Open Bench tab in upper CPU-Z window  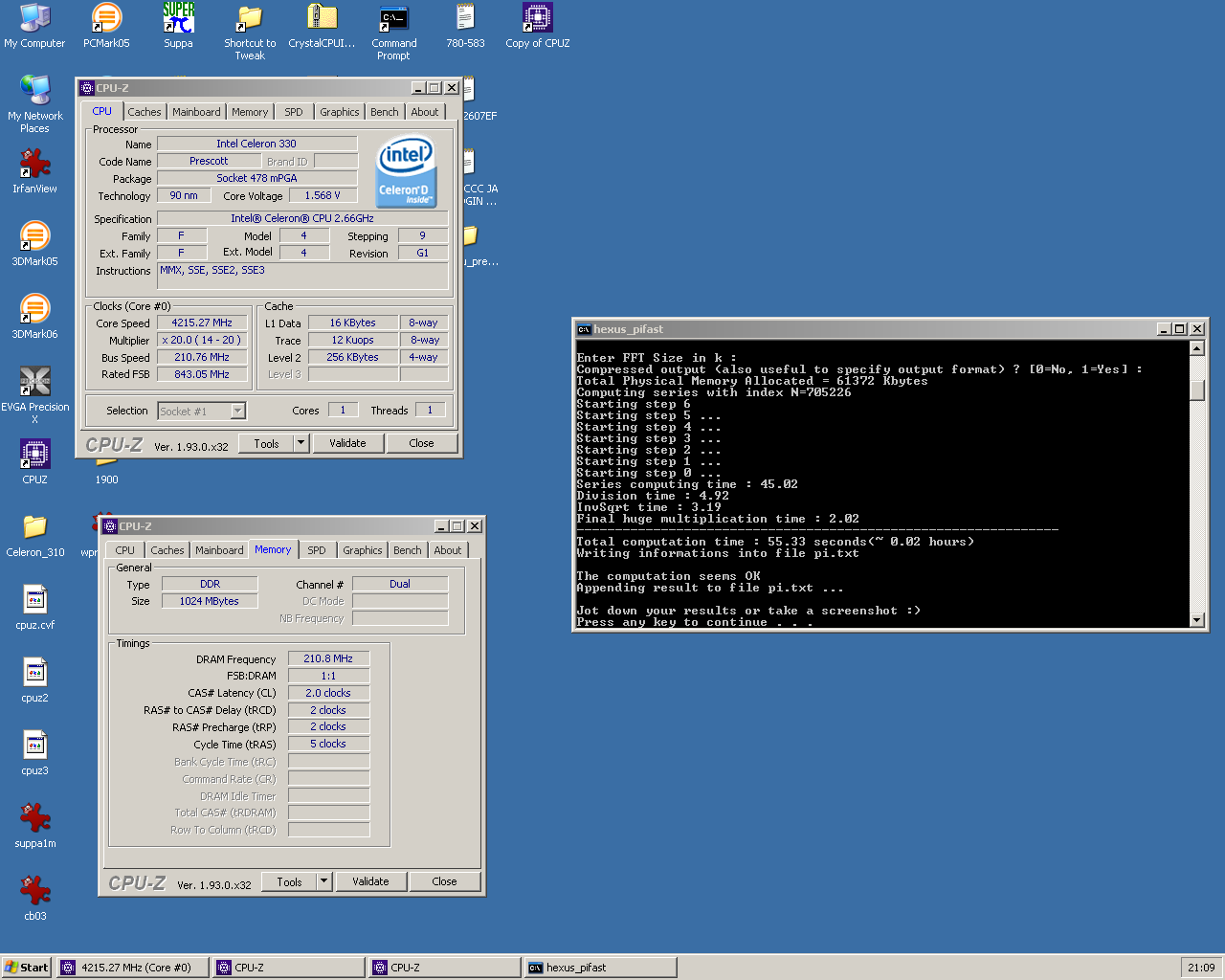(385, 112)
